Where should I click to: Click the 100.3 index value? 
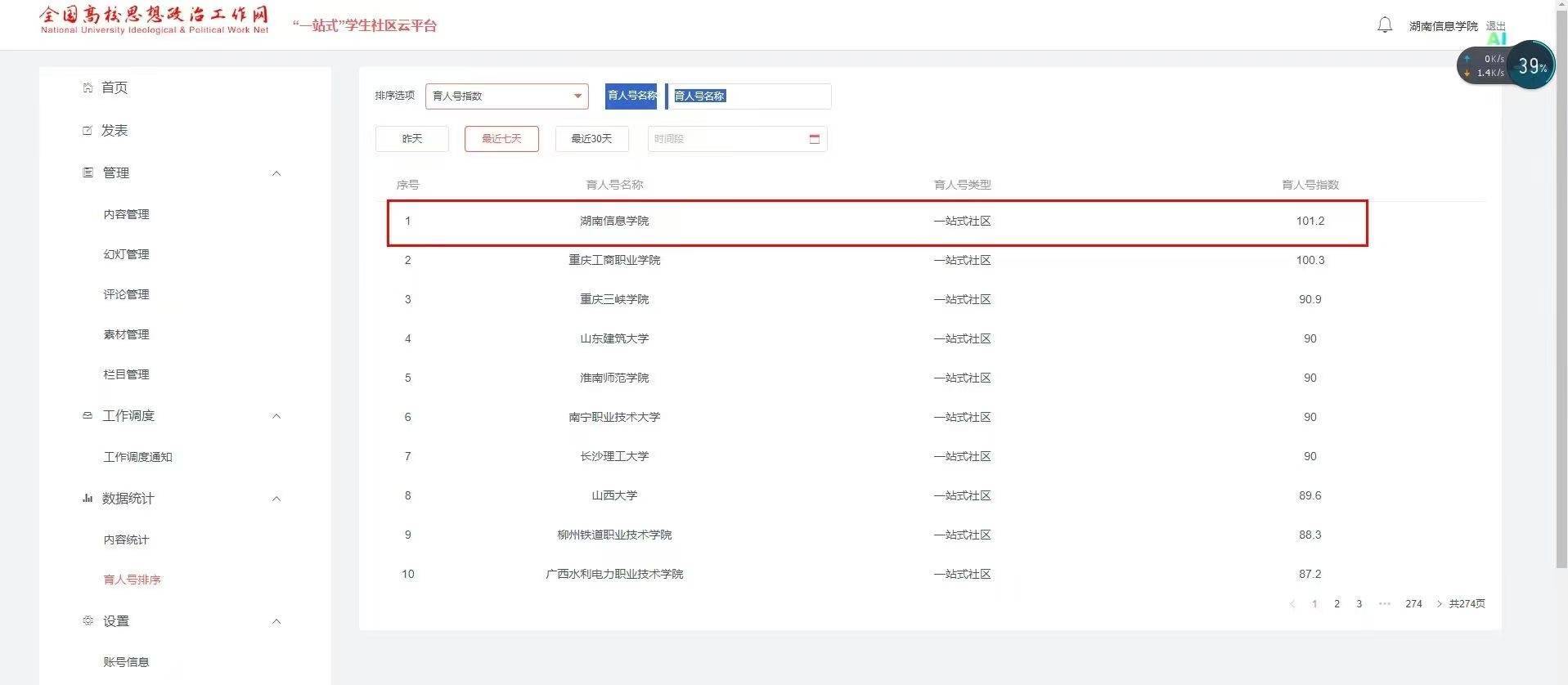(1310, 260)
